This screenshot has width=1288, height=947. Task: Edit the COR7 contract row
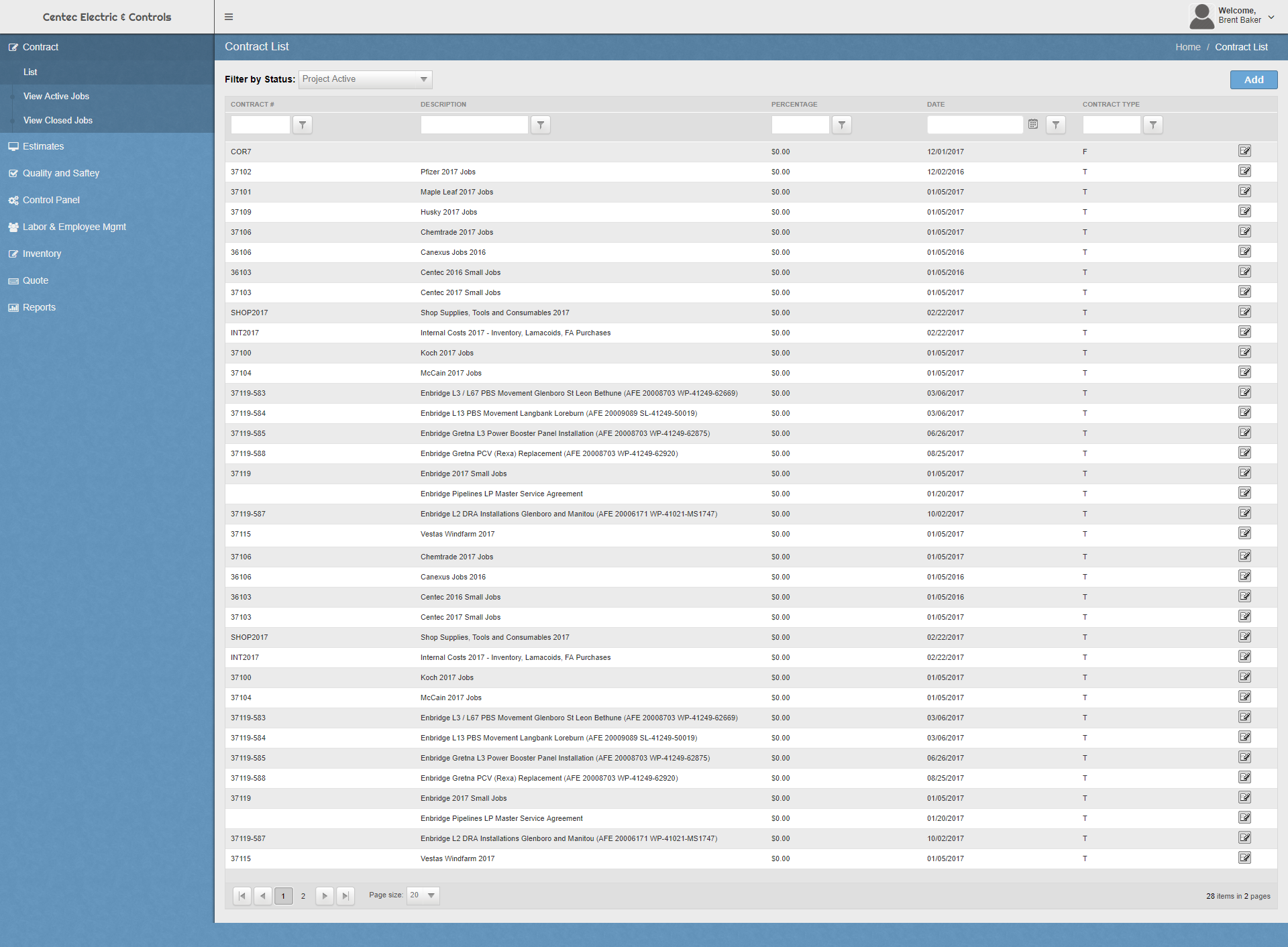point(1245,151)
